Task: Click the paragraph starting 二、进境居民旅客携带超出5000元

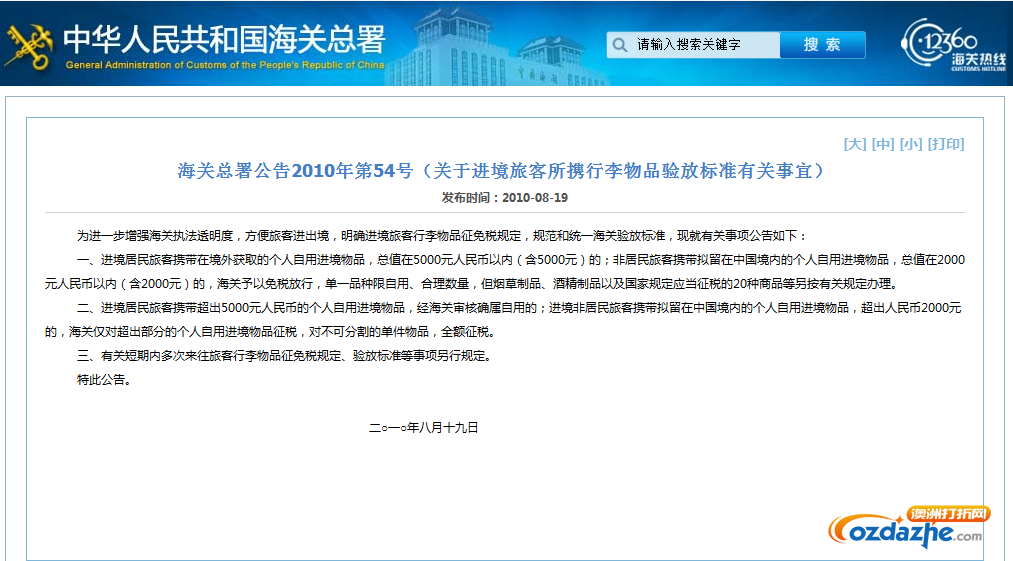Action: coord(503,319)
